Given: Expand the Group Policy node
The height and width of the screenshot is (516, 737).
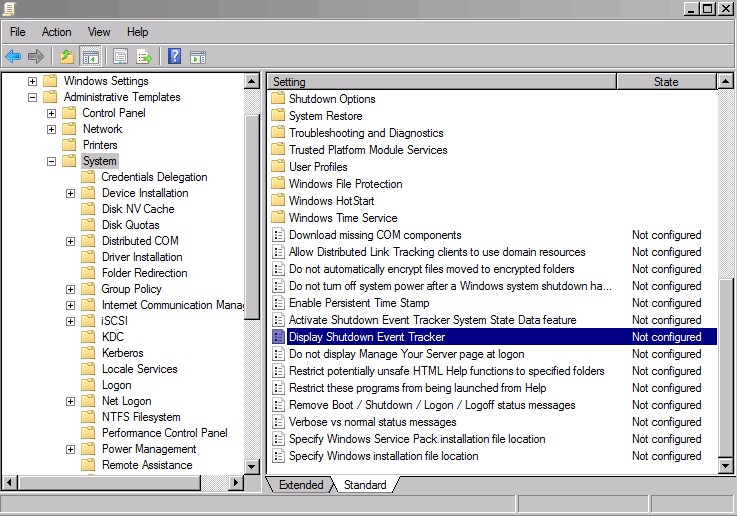Looking at the screenshot, I should click(x=70, y=289).
